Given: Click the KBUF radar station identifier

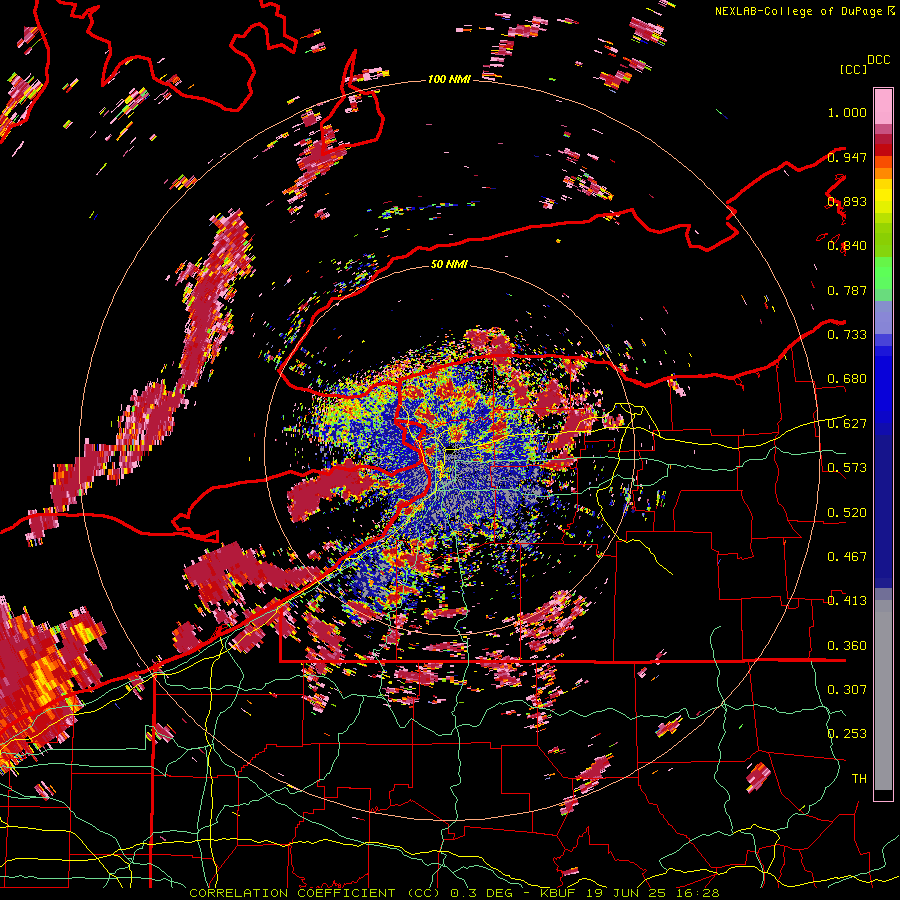Looking at the screenshot, I should 557,893.
